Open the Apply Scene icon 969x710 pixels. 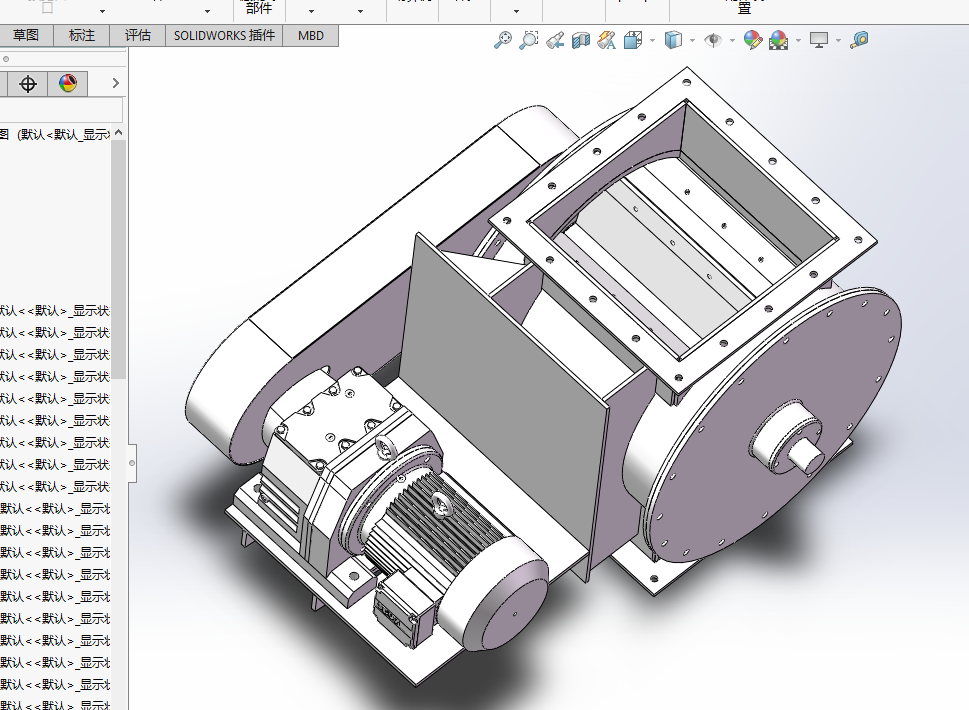click(778, 40)
